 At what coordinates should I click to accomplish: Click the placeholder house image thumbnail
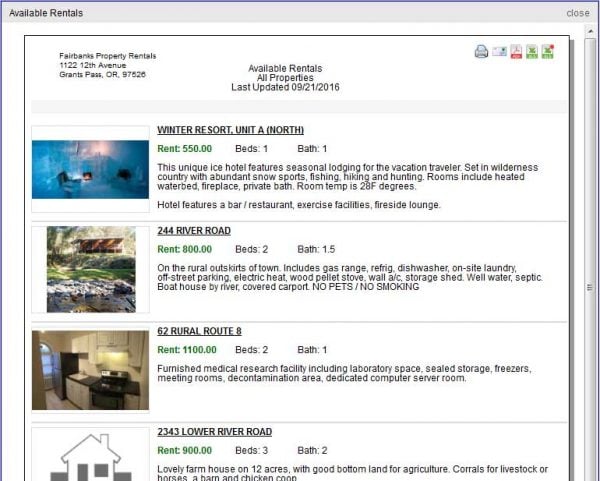tap(90, 456)
